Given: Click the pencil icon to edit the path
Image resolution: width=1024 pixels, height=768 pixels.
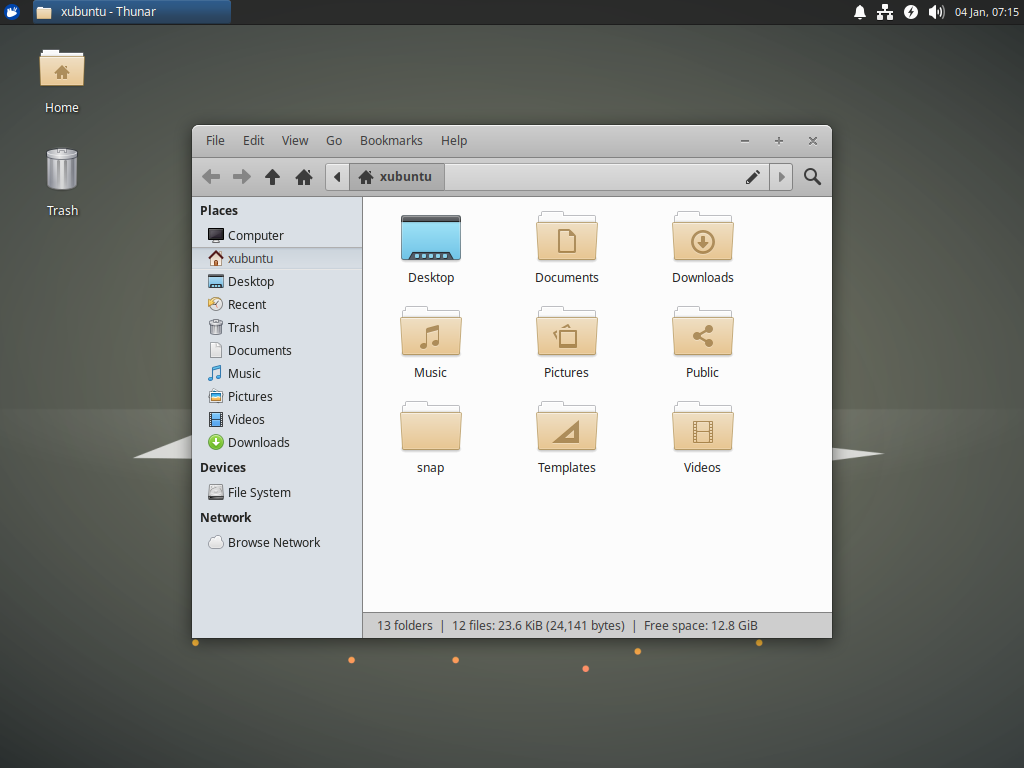Looking at the screenshot, I should point(752,176).
